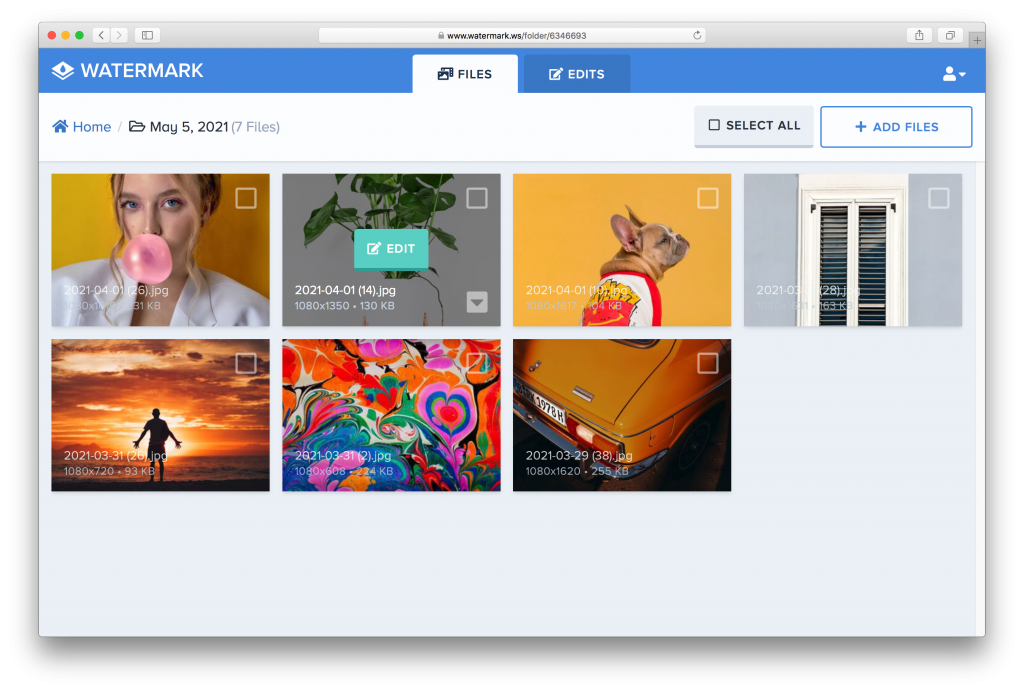Open the sunset silhouette thumbnail
The width and height of the screenshot is (1024, 692).
161,415
